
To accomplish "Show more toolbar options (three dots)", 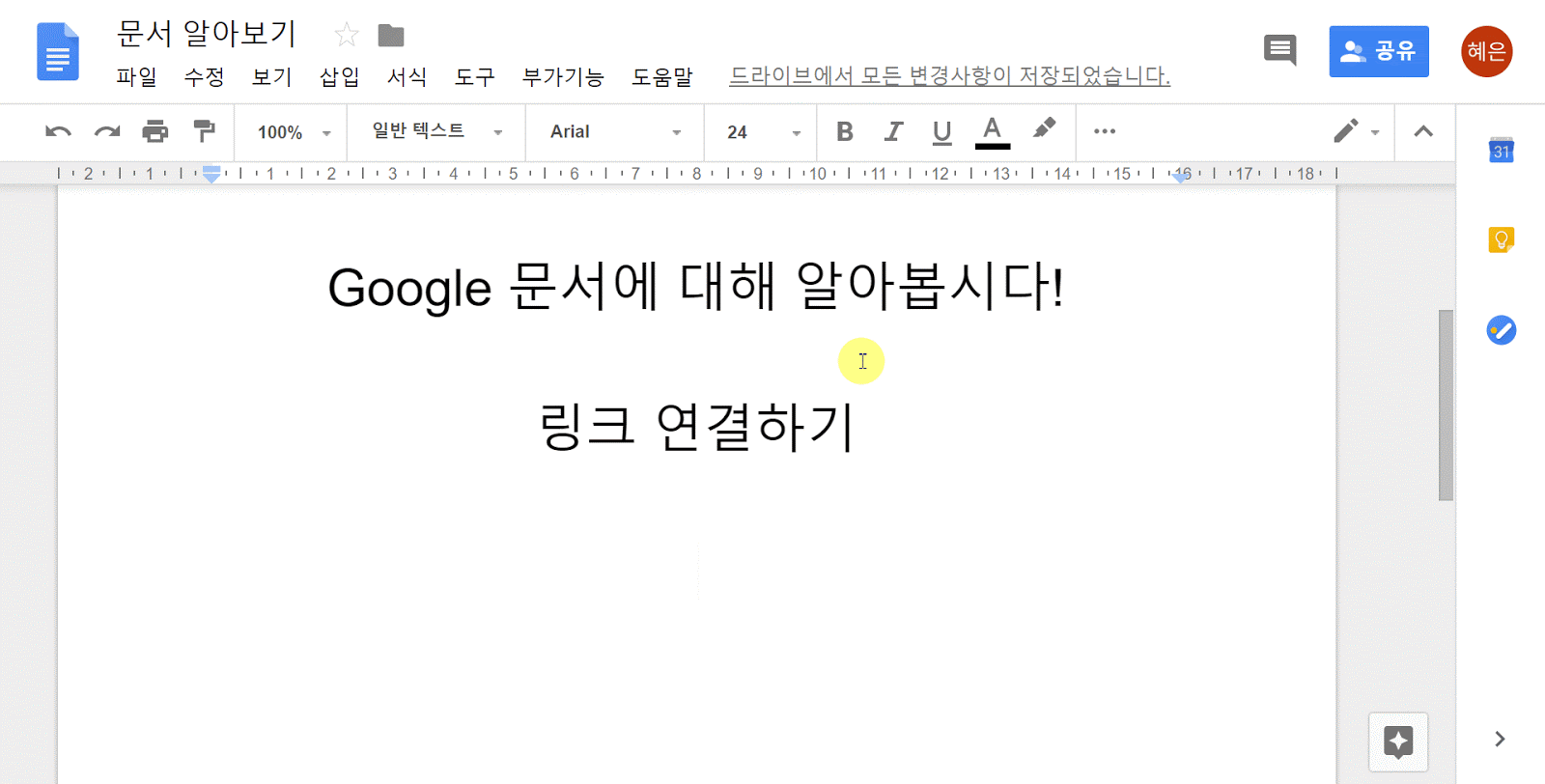I will (1105, 131).
